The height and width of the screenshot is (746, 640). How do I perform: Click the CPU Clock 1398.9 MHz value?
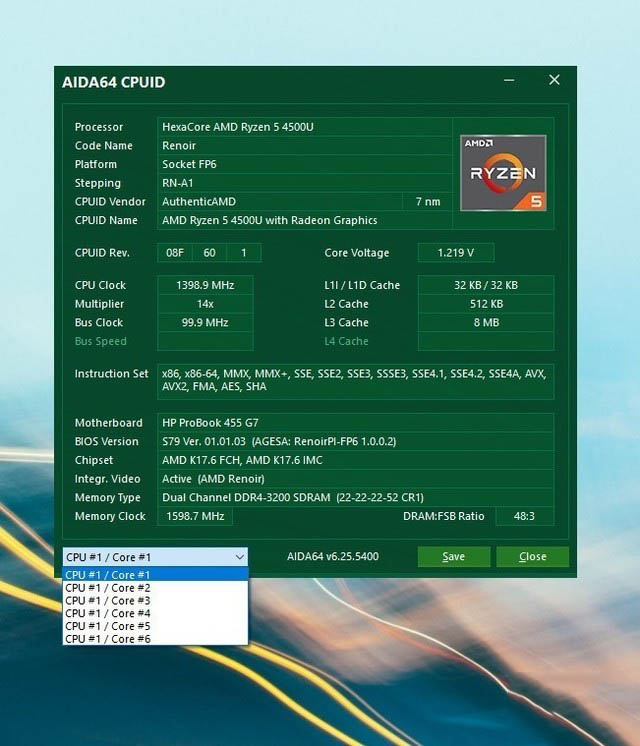pyautogui.click(x=205, y=285)
